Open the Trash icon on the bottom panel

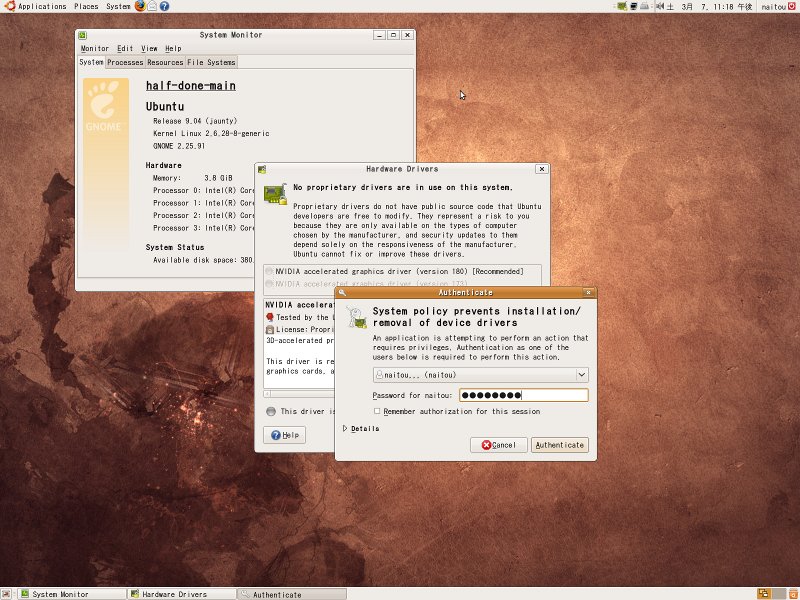click(x=792, y=593)
